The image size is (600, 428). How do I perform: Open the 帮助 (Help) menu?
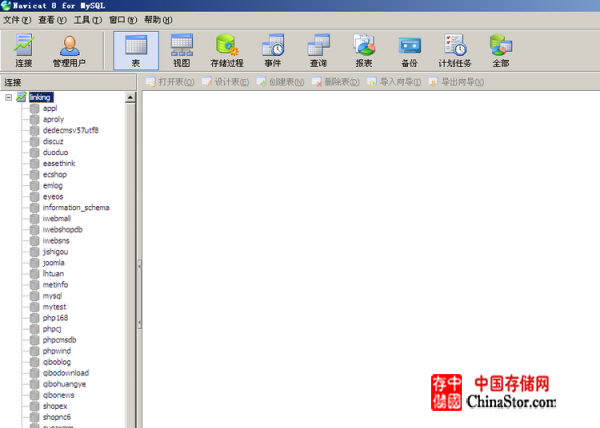(158, 20)
